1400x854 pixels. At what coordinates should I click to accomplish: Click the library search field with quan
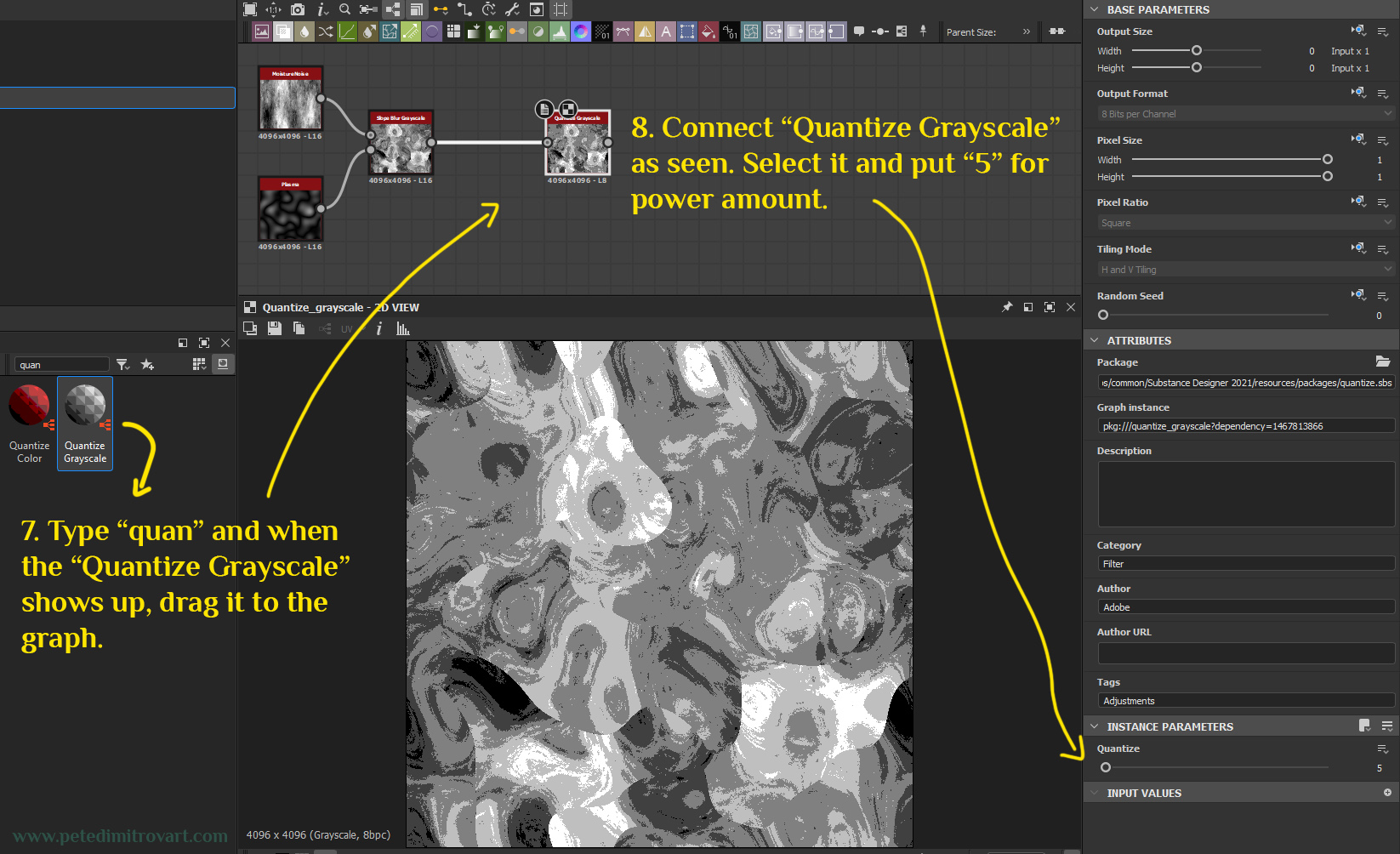pos(61,364)
